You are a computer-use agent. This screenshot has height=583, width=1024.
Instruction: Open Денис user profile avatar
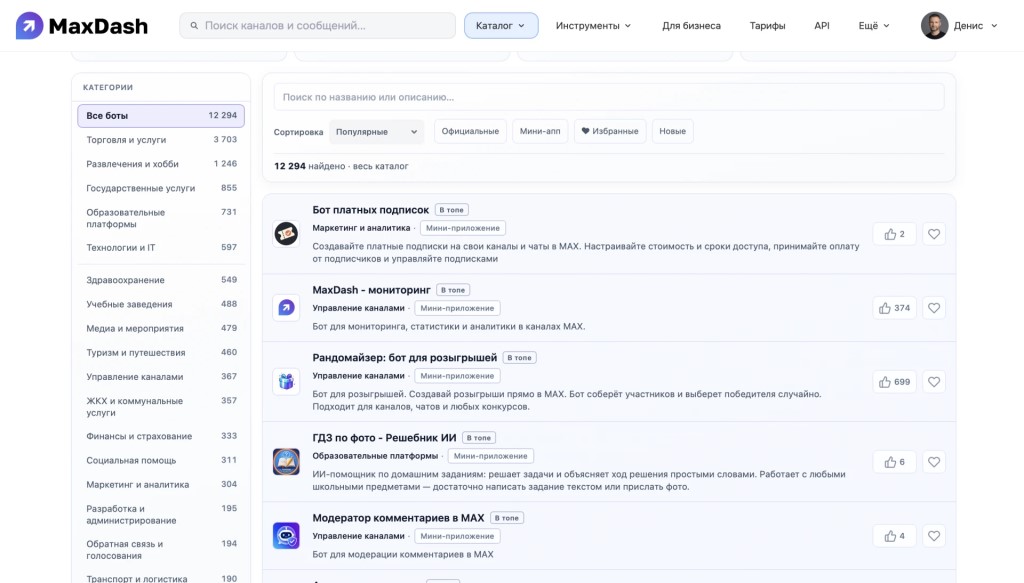[935, 25]
